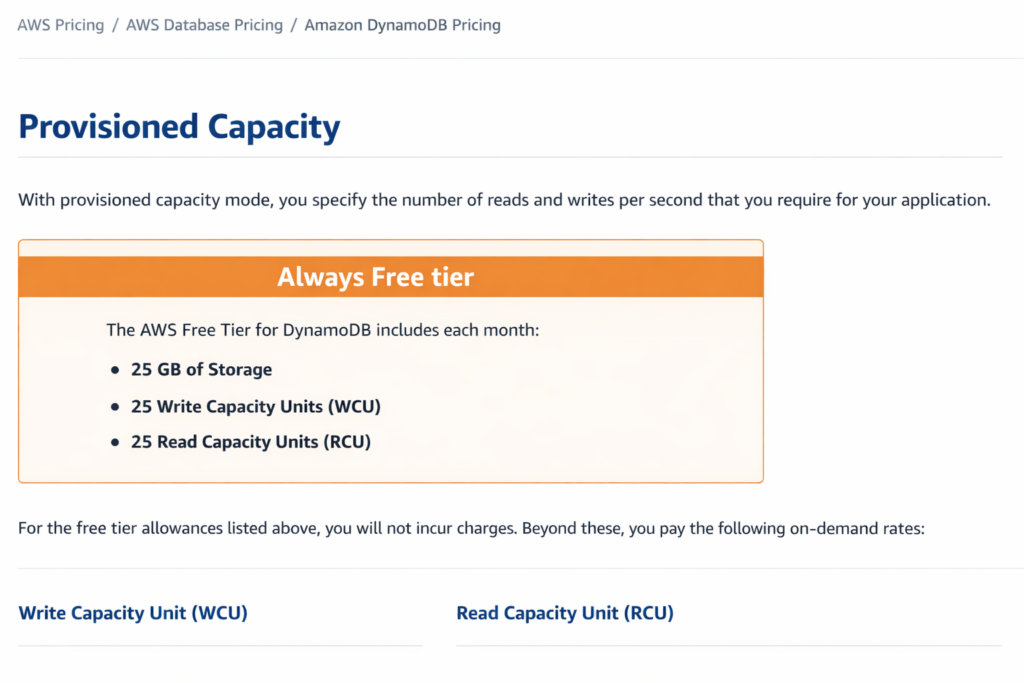
Task: Click the divider line under Provisioned Capacity
Action: 510,156
